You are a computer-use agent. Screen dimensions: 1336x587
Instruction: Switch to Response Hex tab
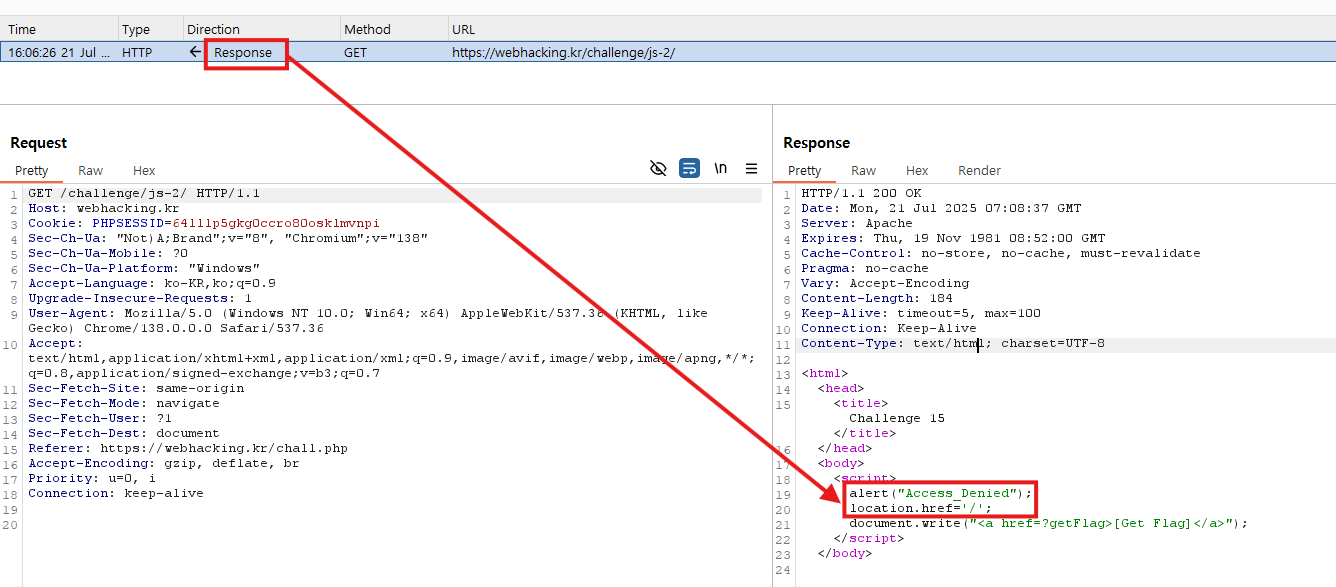point(917,170)
